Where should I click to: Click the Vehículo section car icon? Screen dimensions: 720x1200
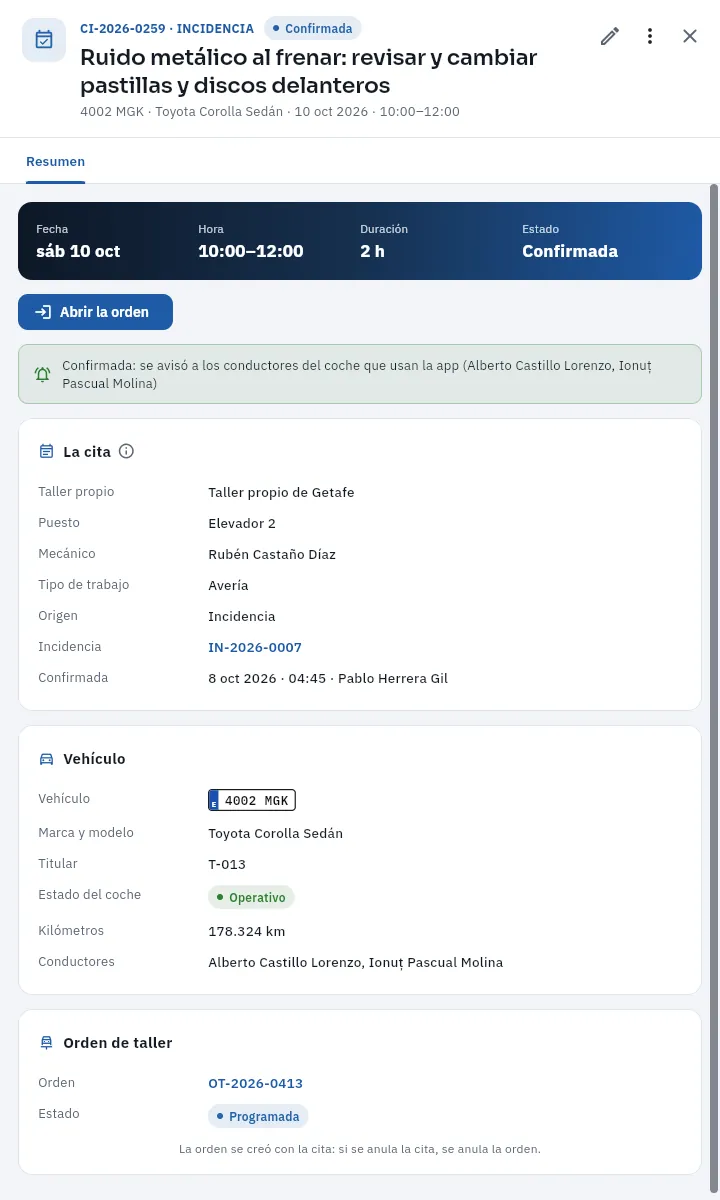[46, 759]
